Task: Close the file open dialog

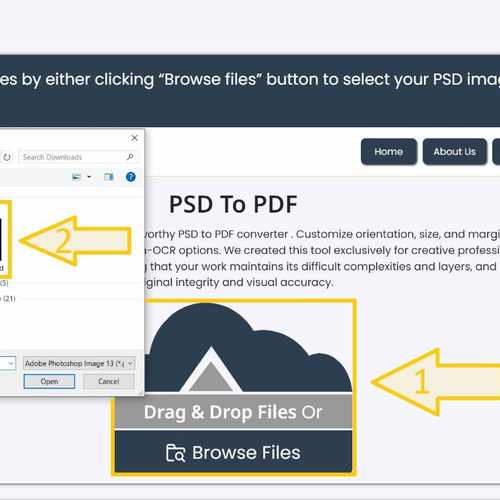Action: click(x=134, y=138)
